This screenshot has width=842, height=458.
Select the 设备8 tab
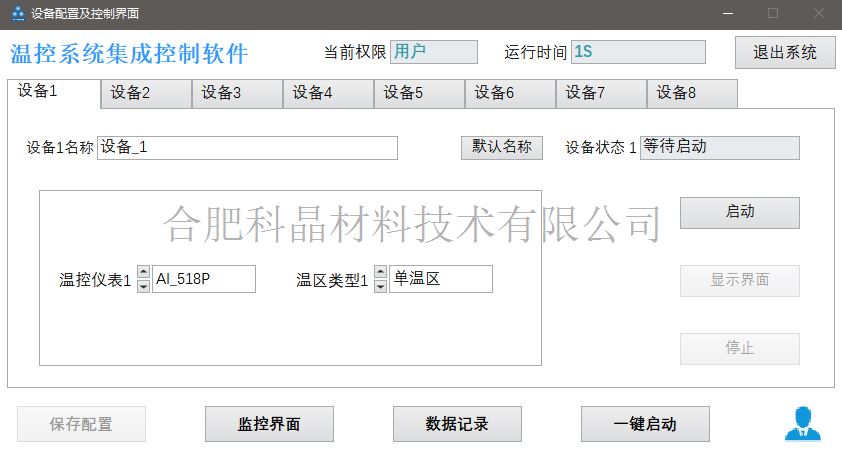692,93
